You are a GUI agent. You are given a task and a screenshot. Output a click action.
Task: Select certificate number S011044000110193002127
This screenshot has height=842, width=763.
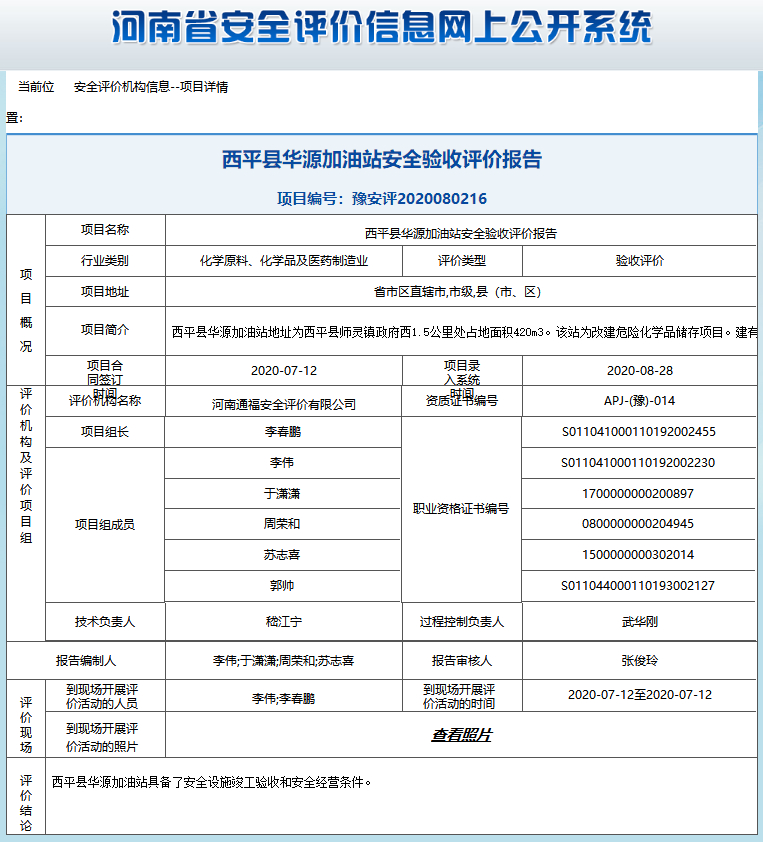pos(638,585)
